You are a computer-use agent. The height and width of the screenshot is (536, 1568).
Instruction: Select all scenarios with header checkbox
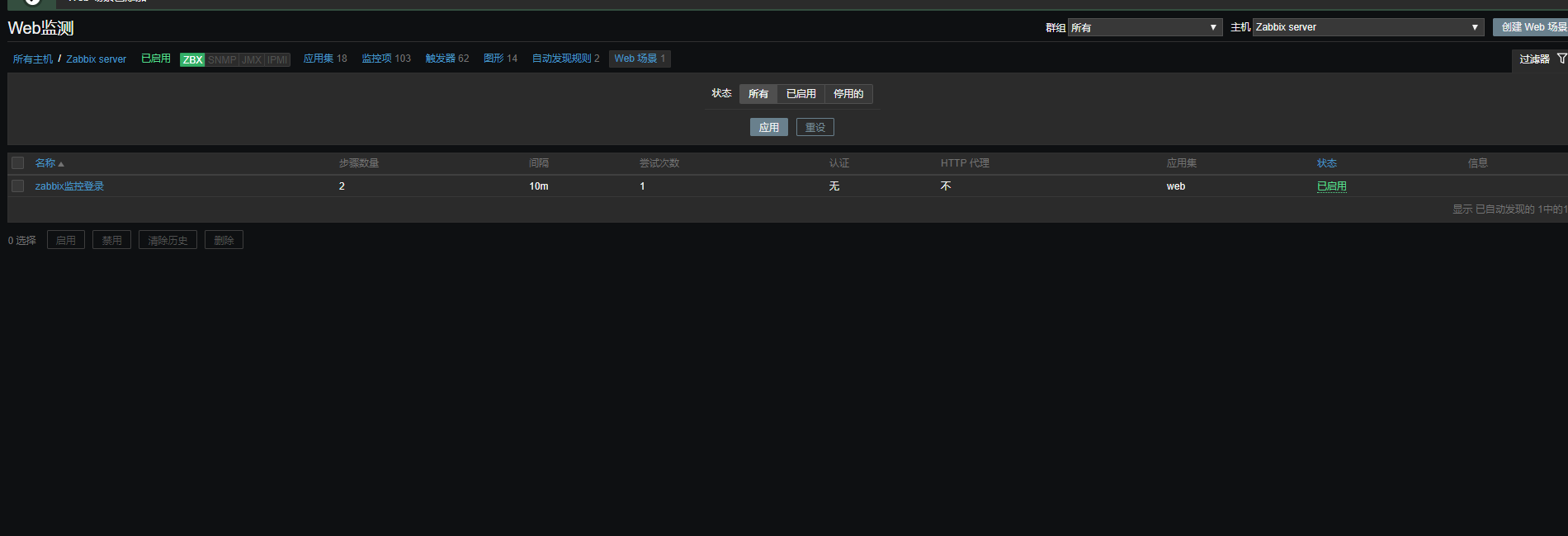[18, 163]
